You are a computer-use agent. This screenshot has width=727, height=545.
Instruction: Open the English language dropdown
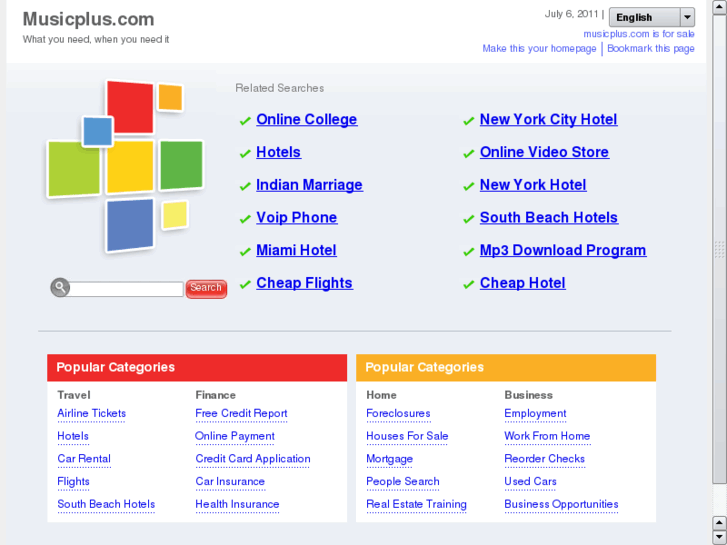pos(651,18)
